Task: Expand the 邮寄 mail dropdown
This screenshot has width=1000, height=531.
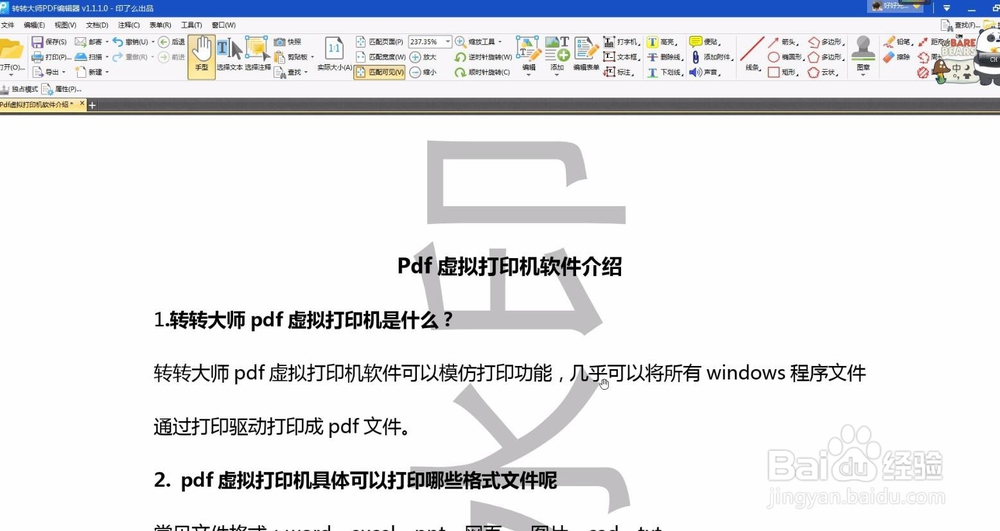Action: [107, 41]
